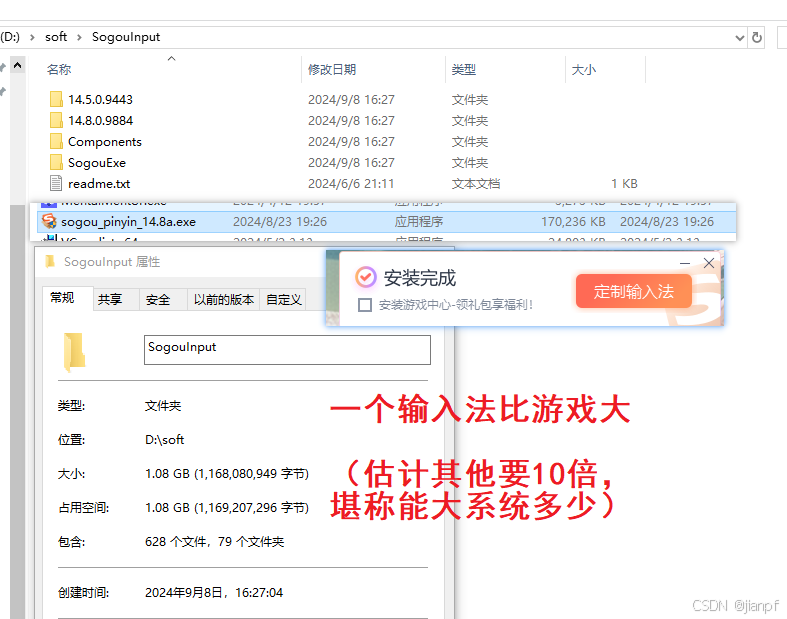Click the Components folder icon

click(x=56, y=142)
